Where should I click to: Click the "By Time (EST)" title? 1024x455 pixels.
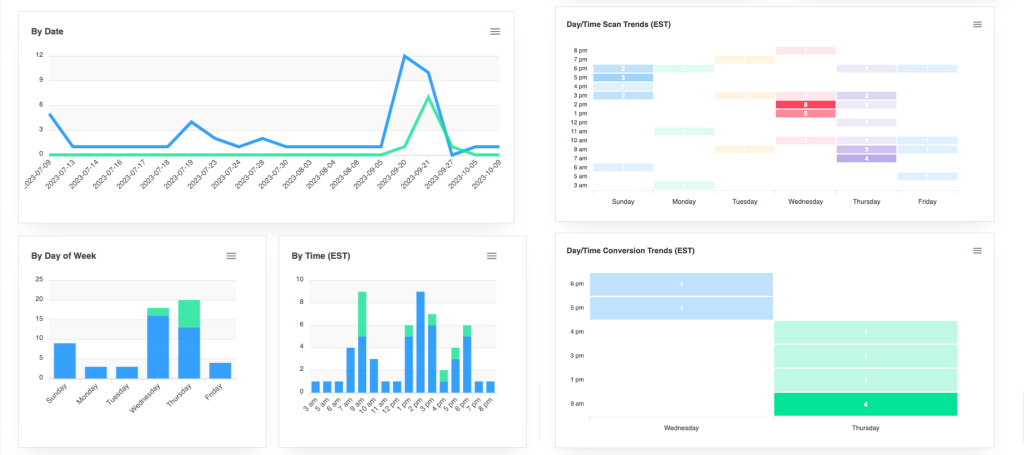pyautogui.click(x=321, y=256)
